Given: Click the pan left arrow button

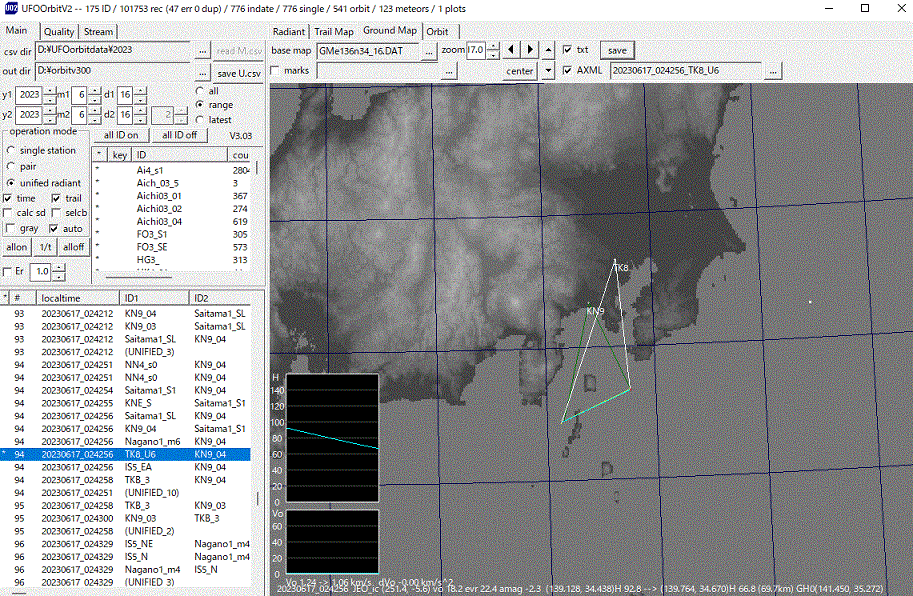Looking at the screenshot, I should click(513, 50).
